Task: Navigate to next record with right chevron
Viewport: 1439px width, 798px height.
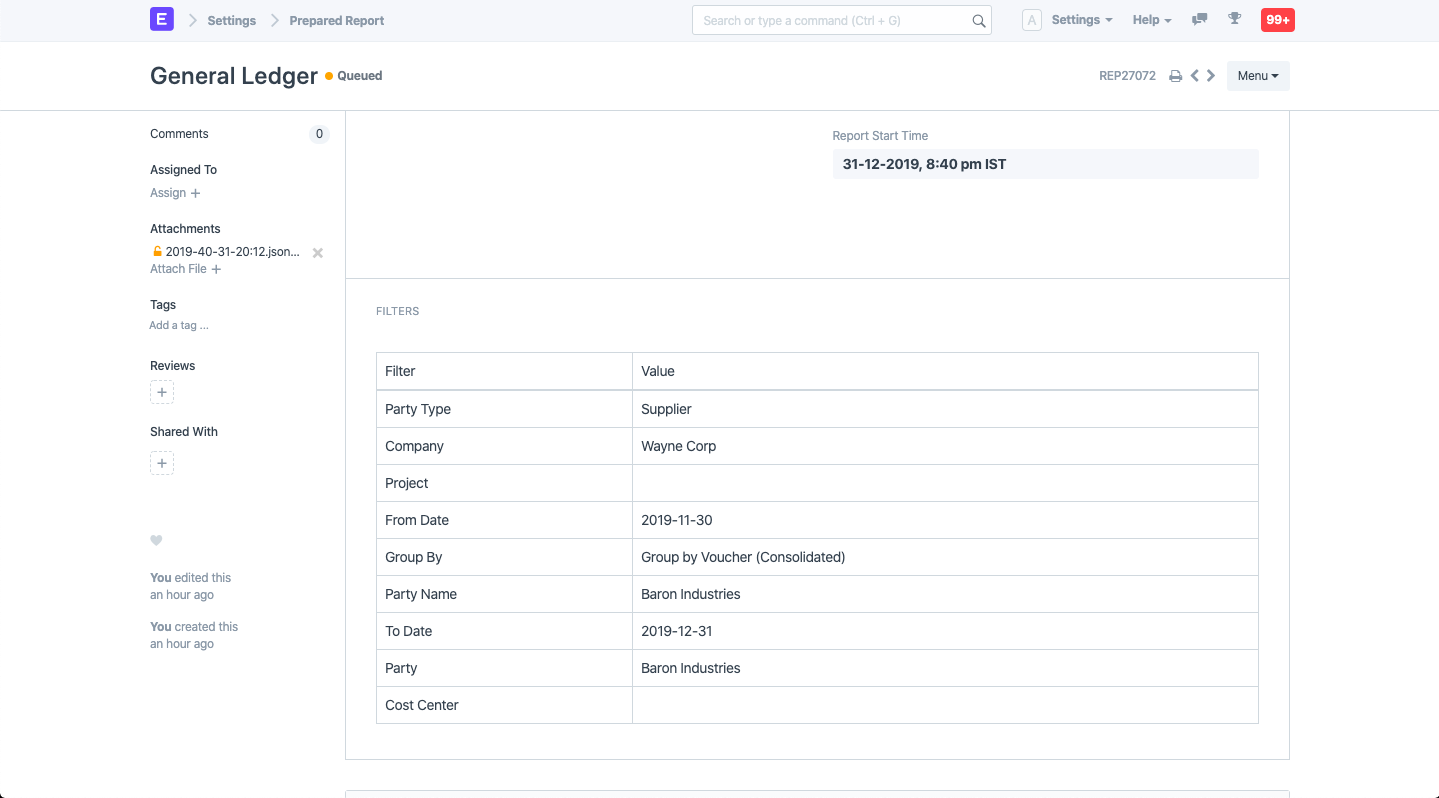Action: (1210, 75)
